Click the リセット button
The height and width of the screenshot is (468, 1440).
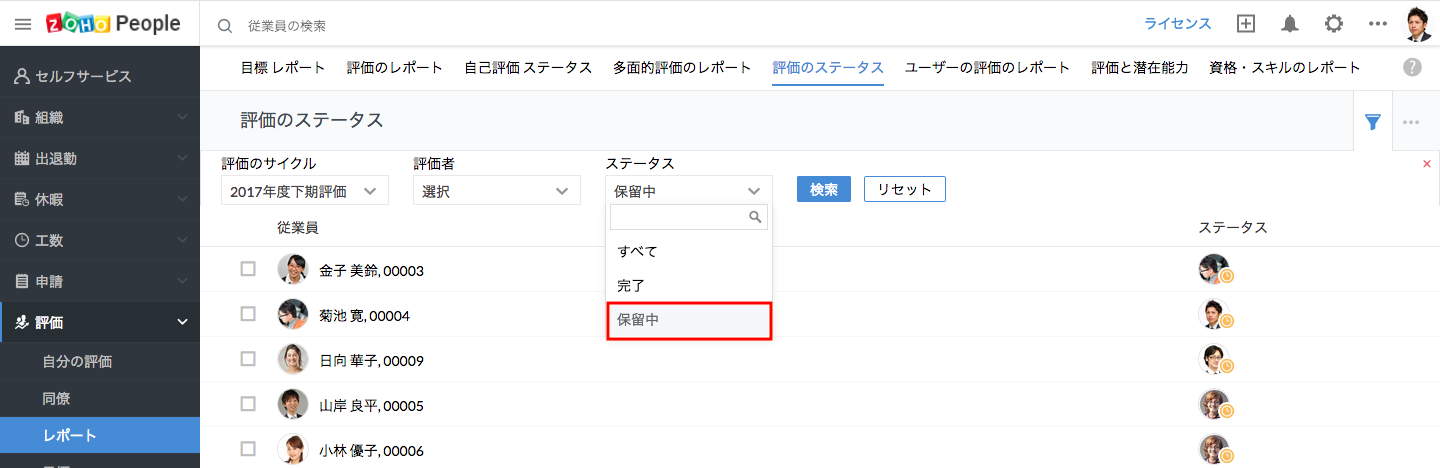point(904,190)
